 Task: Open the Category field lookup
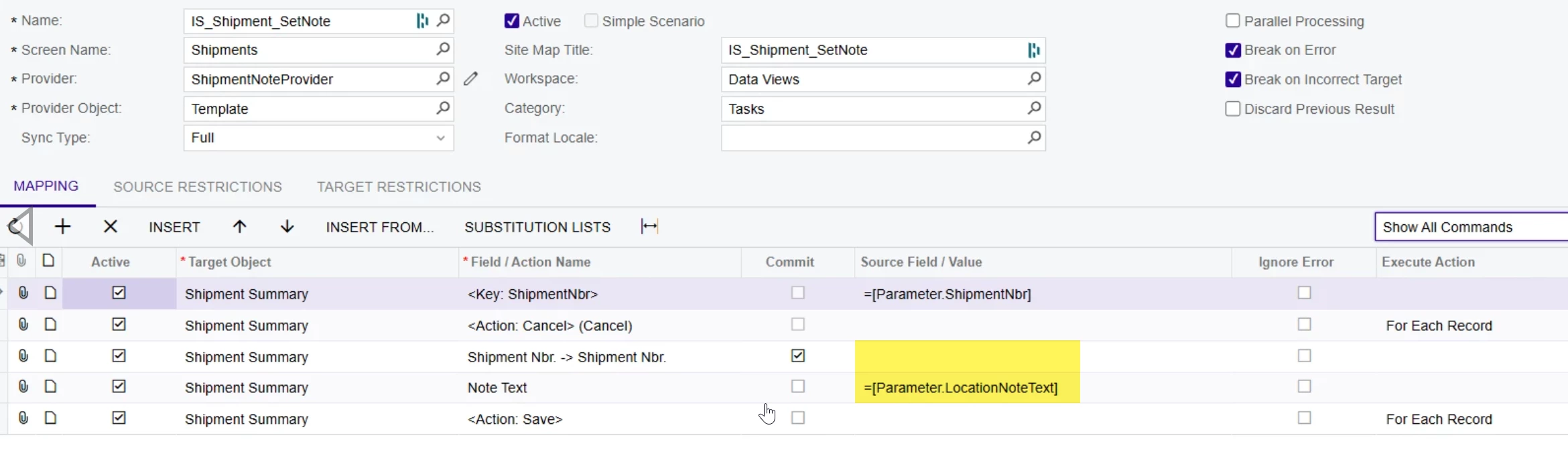coord(1034,108)
